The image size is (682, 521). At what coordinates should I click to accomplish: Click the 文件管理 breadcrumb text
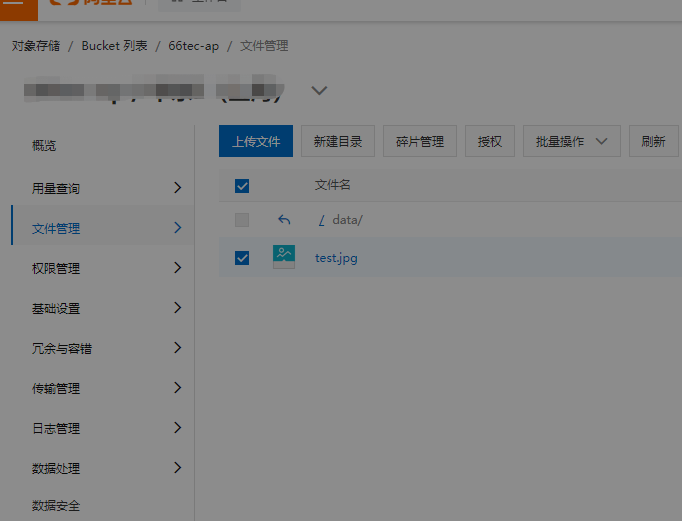264,46
